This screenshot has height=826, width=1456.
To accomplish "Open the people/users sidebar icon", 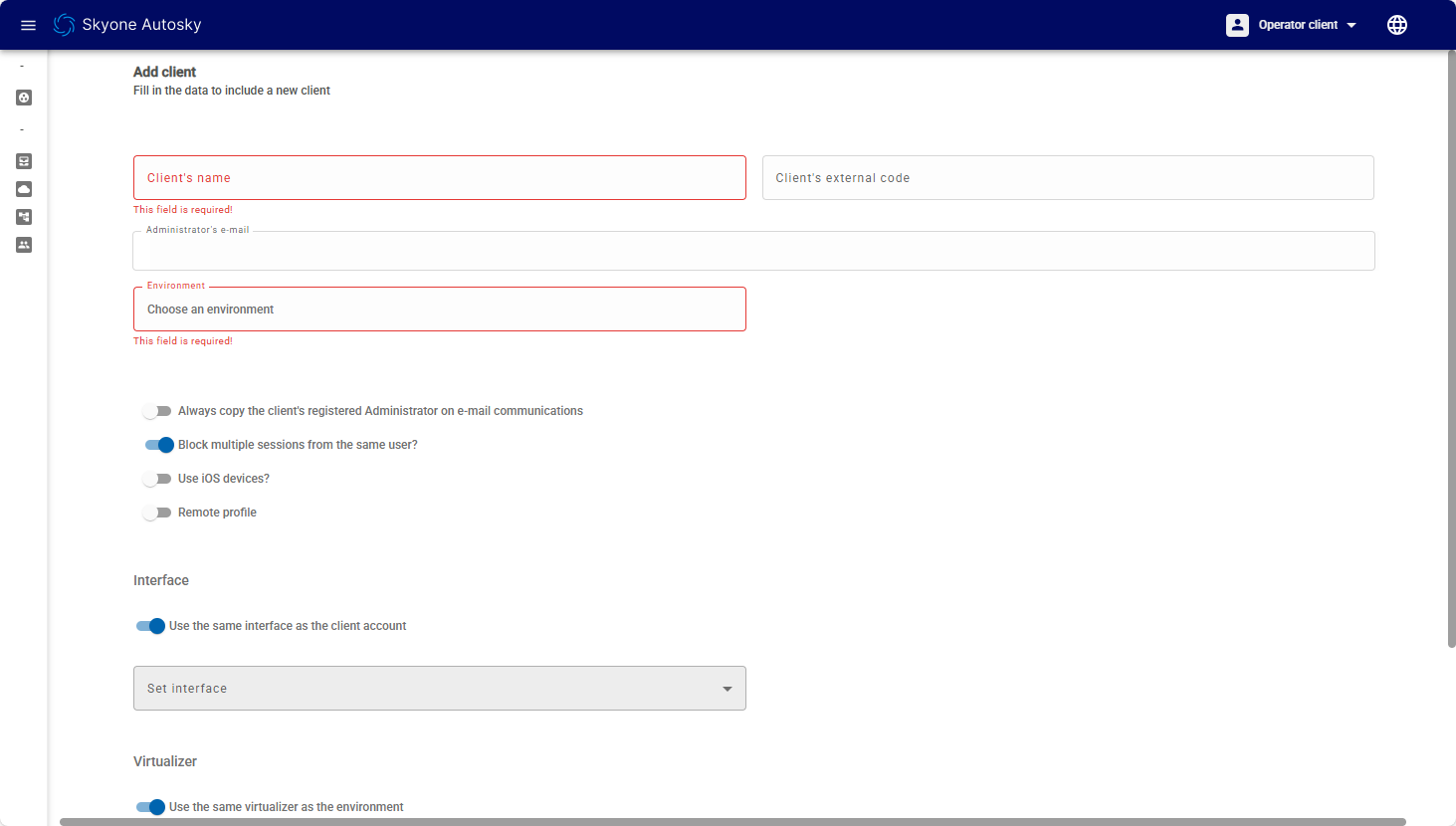I will tap(24, 245).
